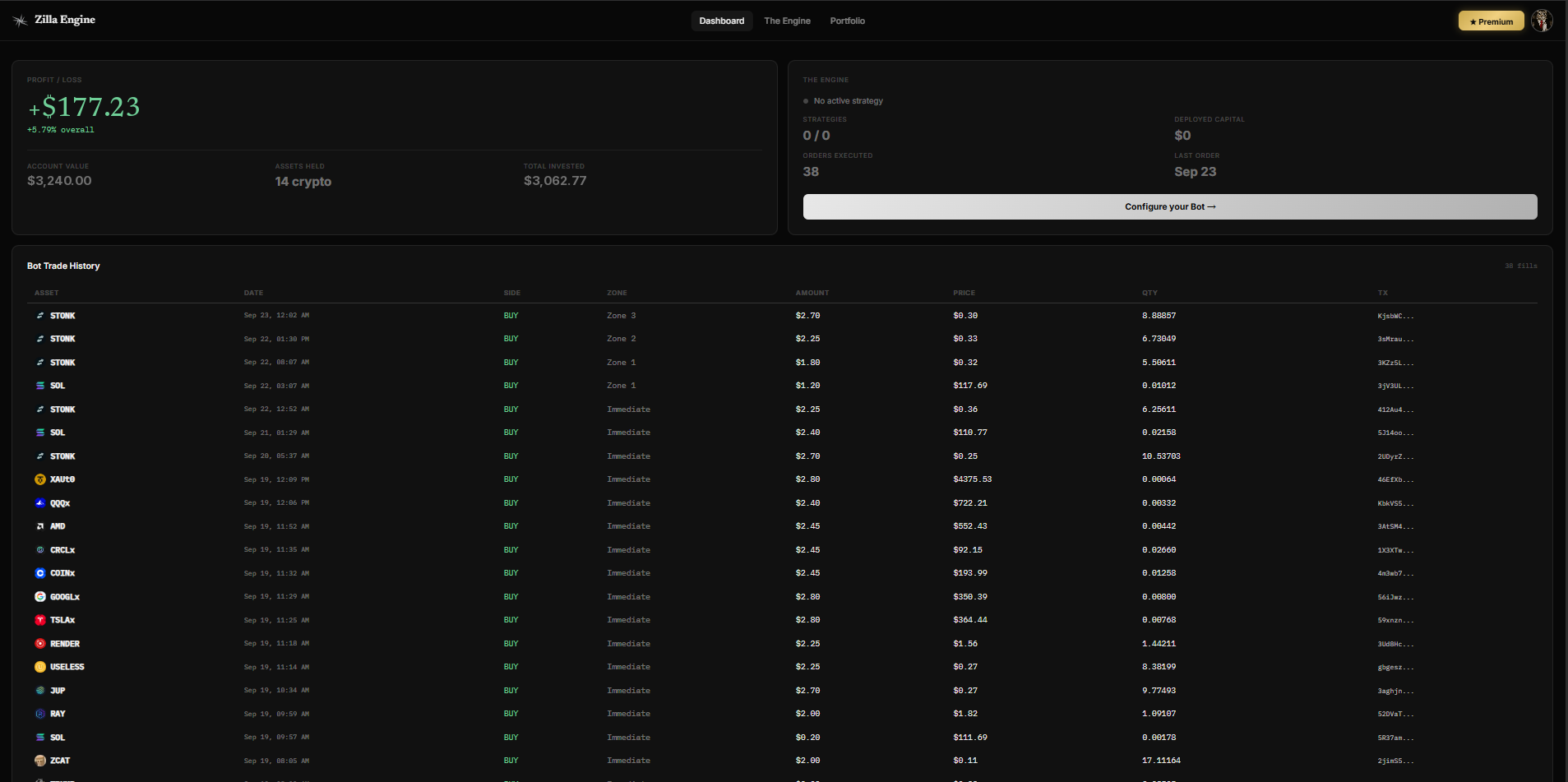
Task: Open transaction link 2jimS5...
Action: (1395, 761)
